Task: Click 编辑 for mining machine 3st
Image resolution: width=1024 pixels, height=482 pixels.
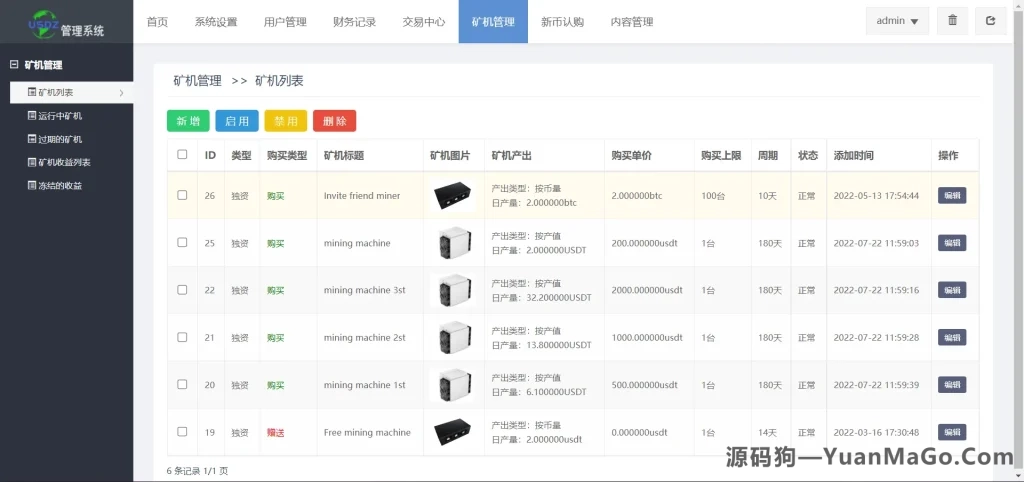Action: click(952, 290)
